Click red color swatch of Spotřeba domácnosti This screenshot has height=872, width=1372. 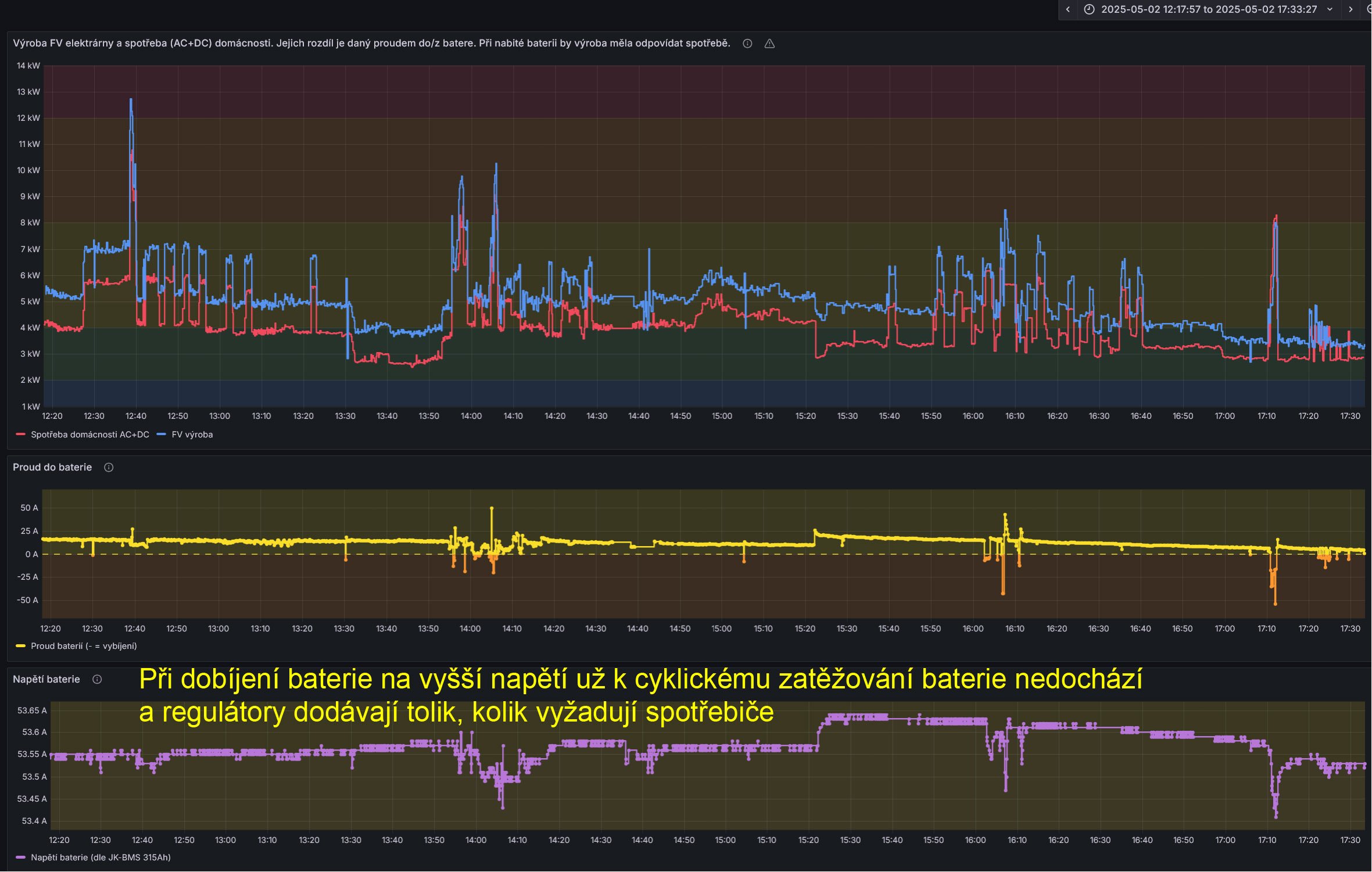(x=21, y=435)
